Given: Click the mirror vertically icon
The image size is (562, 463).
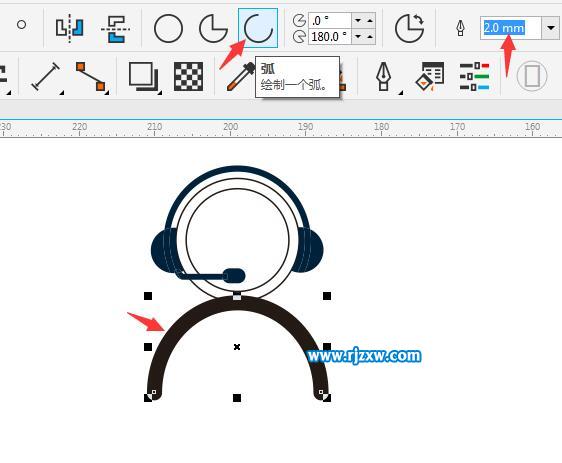Looking at the screenshot, I should coord(115,29).
